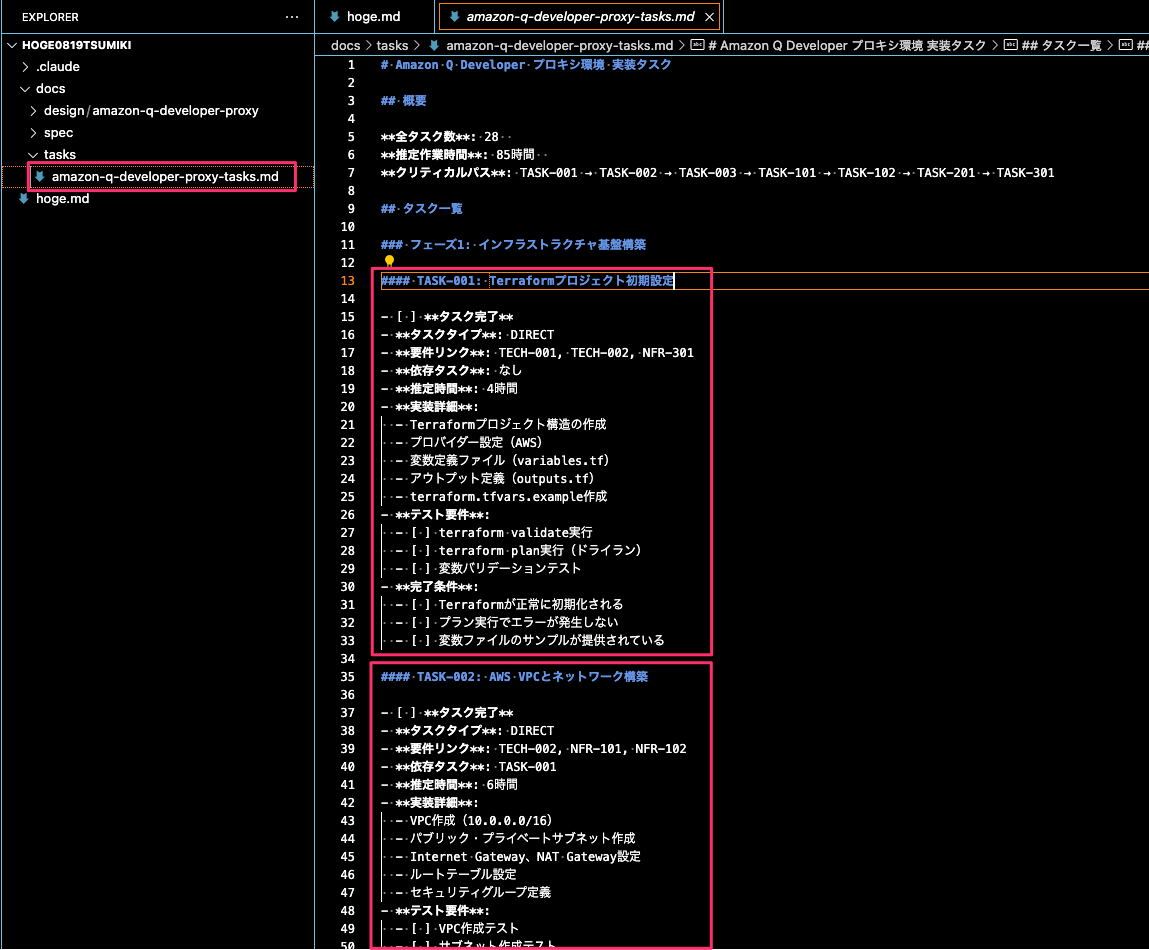Viewport: 1149px width, 950px height.
Task: Click the 'terraform.tfvars.example作成' line
Action: pyautogui.click(x=501, y=497)
